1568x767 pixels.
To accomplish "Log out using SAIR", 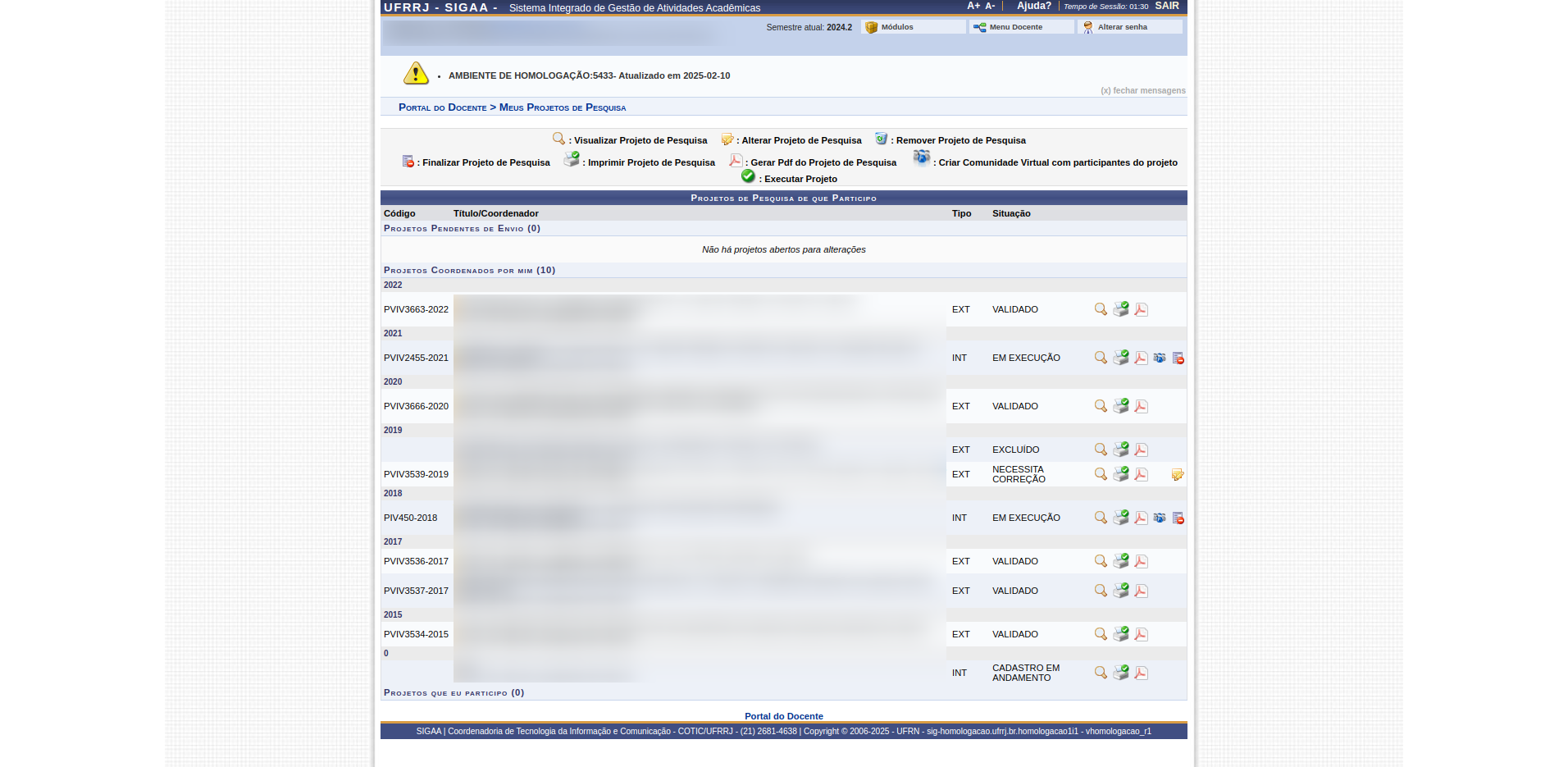I will click(1167, 6).
